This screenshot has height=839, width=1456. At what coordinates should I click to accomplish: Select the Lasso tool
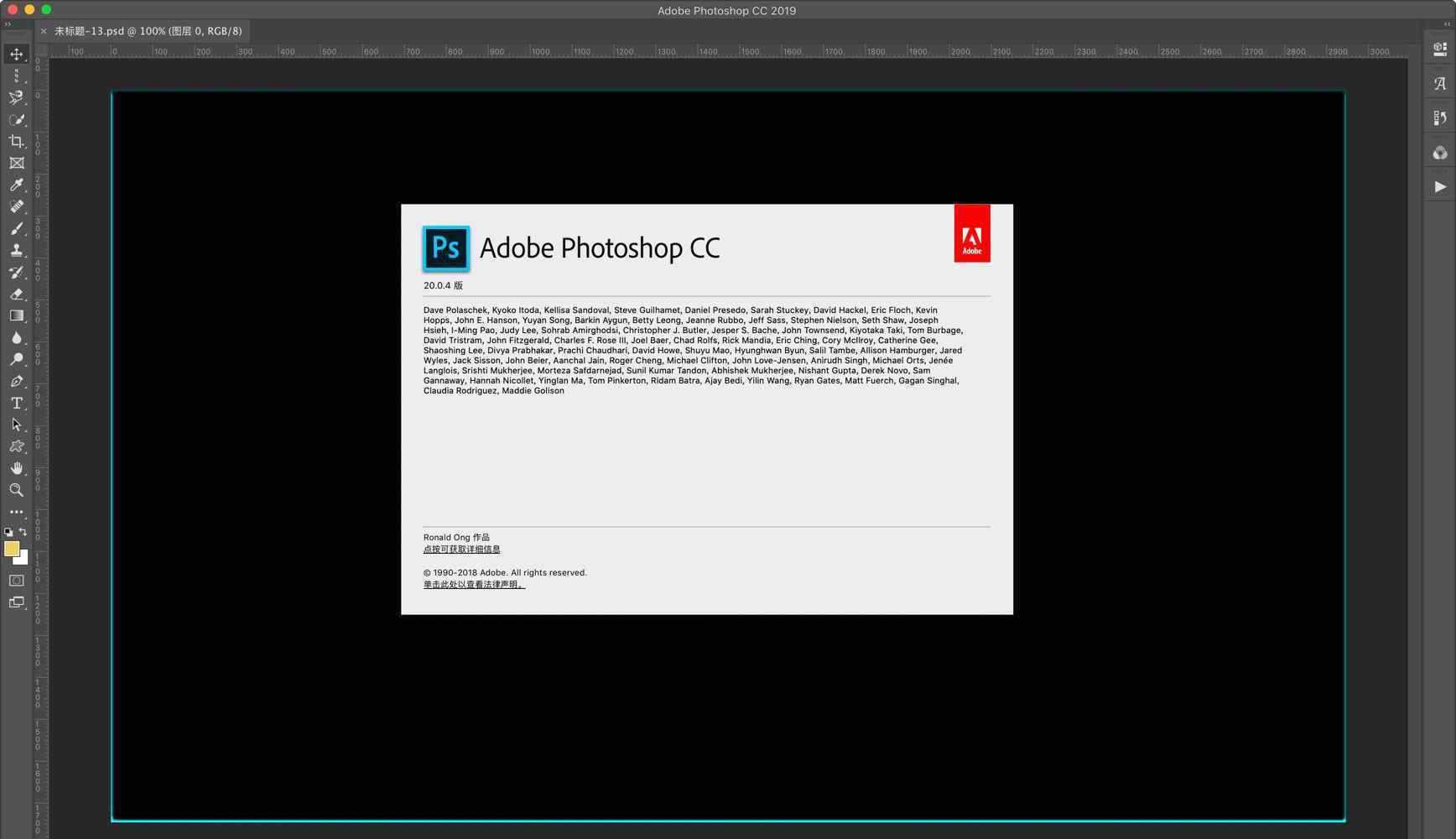pos(16,98)
